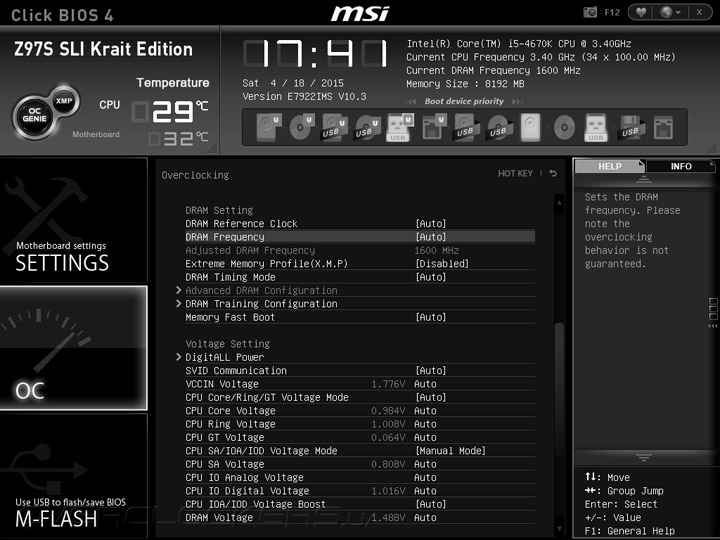720x540 pixels.
Task: Click the CPU temperature 29°C readout
Action: point(170,112)
